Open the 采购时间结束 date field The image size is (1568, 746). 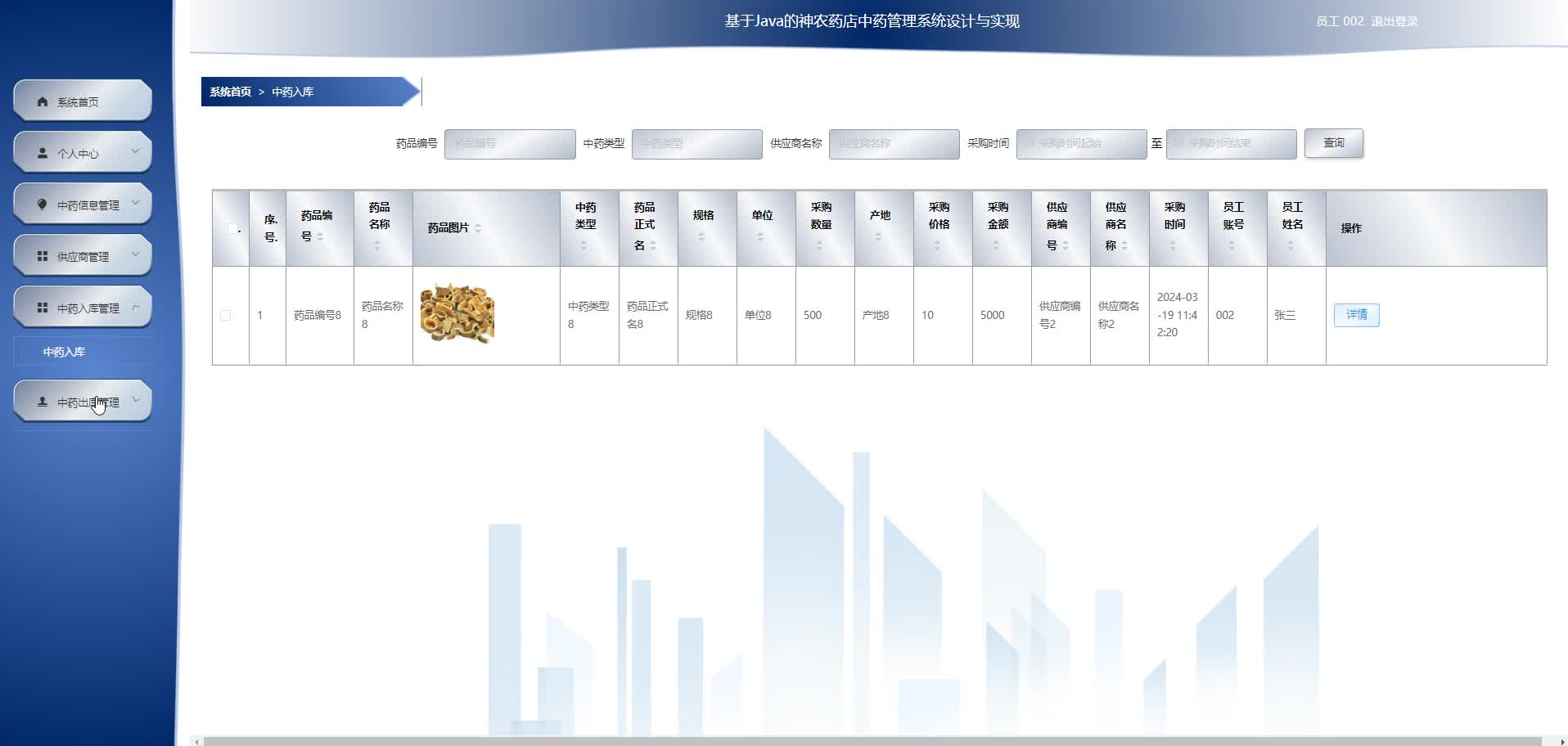1232,144
